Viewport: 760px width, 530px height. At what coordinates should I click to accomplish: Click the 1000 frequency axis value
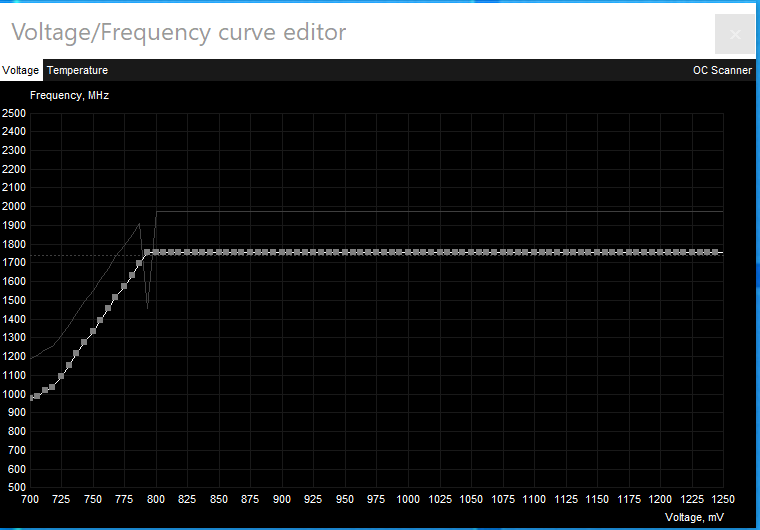pyautogui.click(x=14, y=394)
